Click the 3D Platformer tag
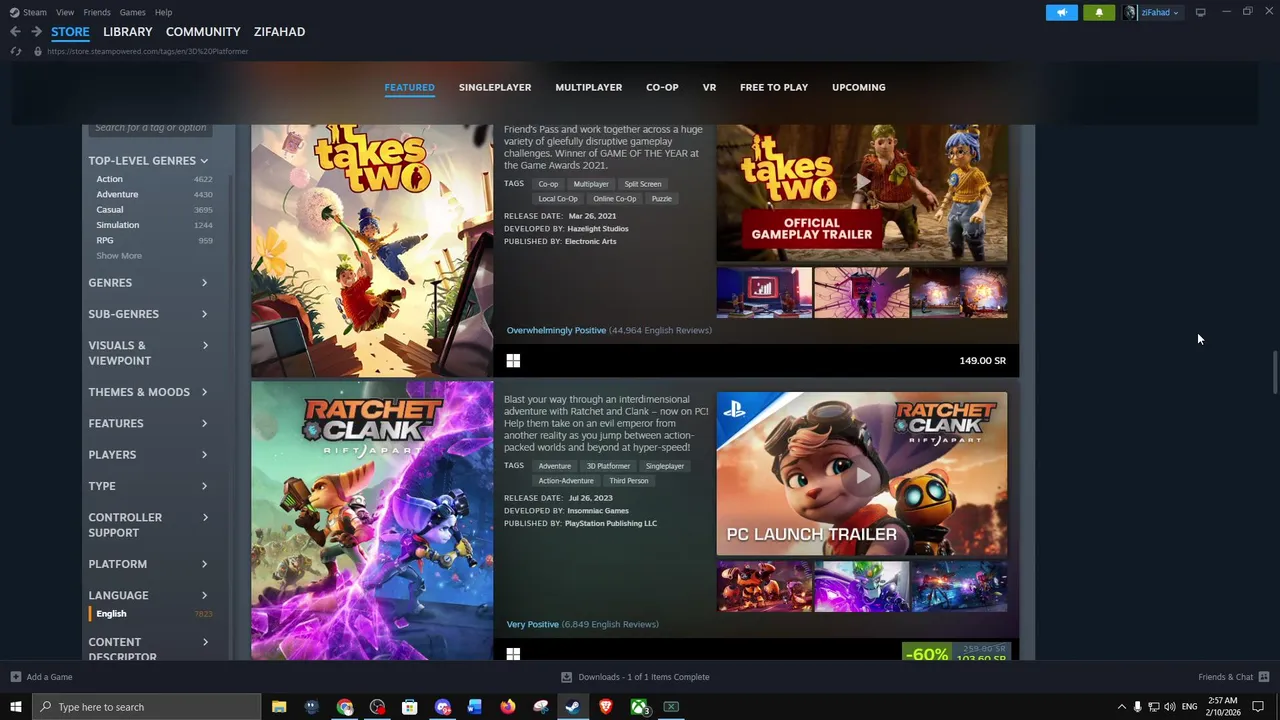1280x720 pixels. point(608,466)
